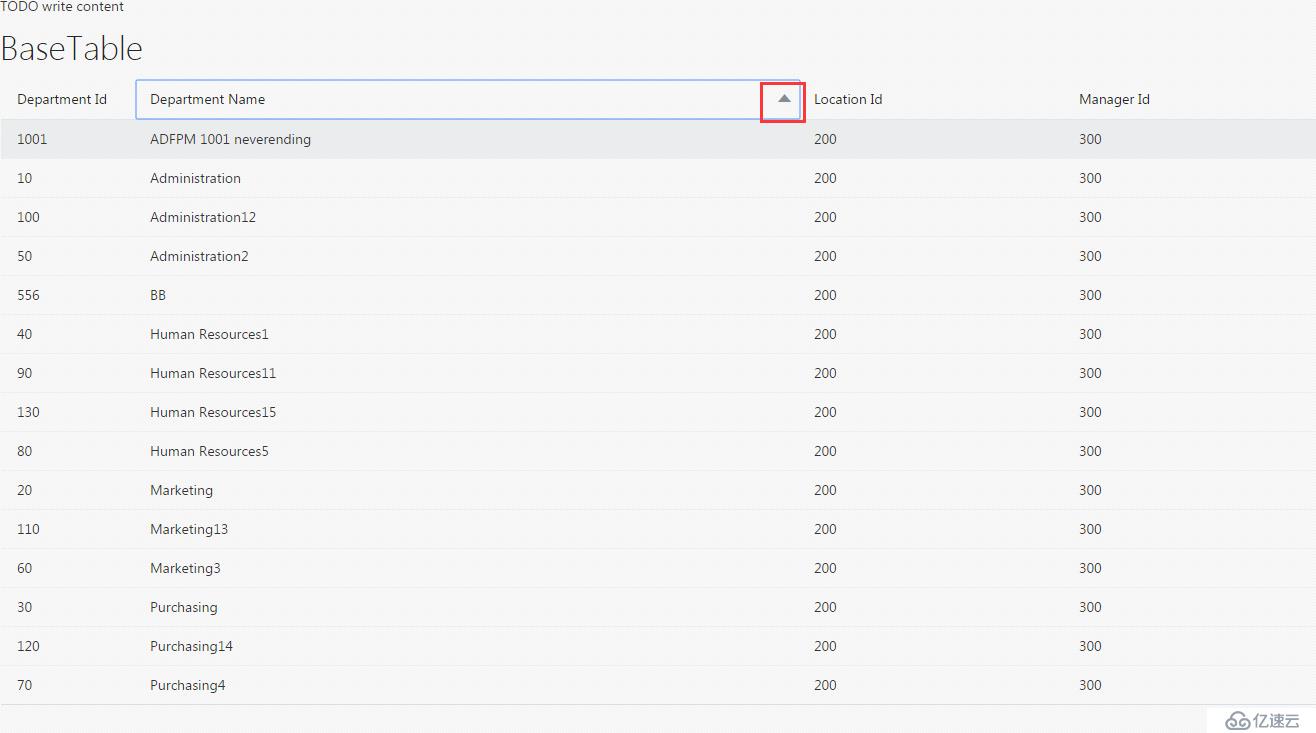This screenshot has width=1316, height=733.
Task: Click the BaseTable heading
Action: point(72,48)
